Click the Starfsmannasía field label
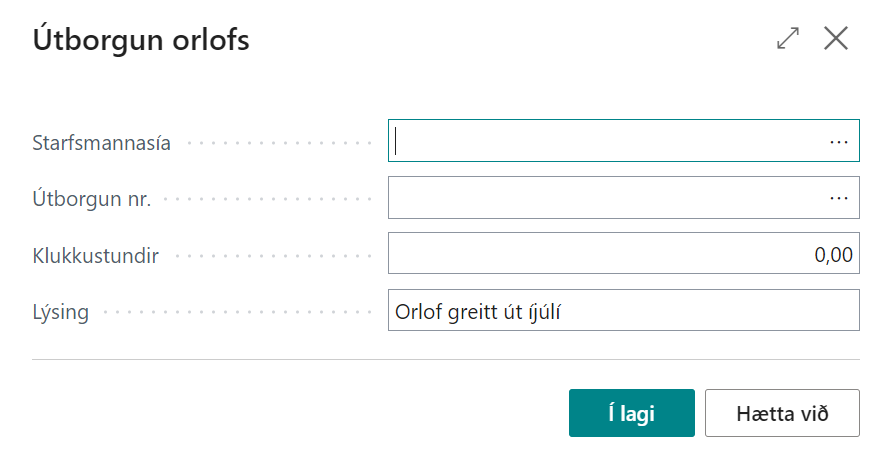 pos(102,143)
